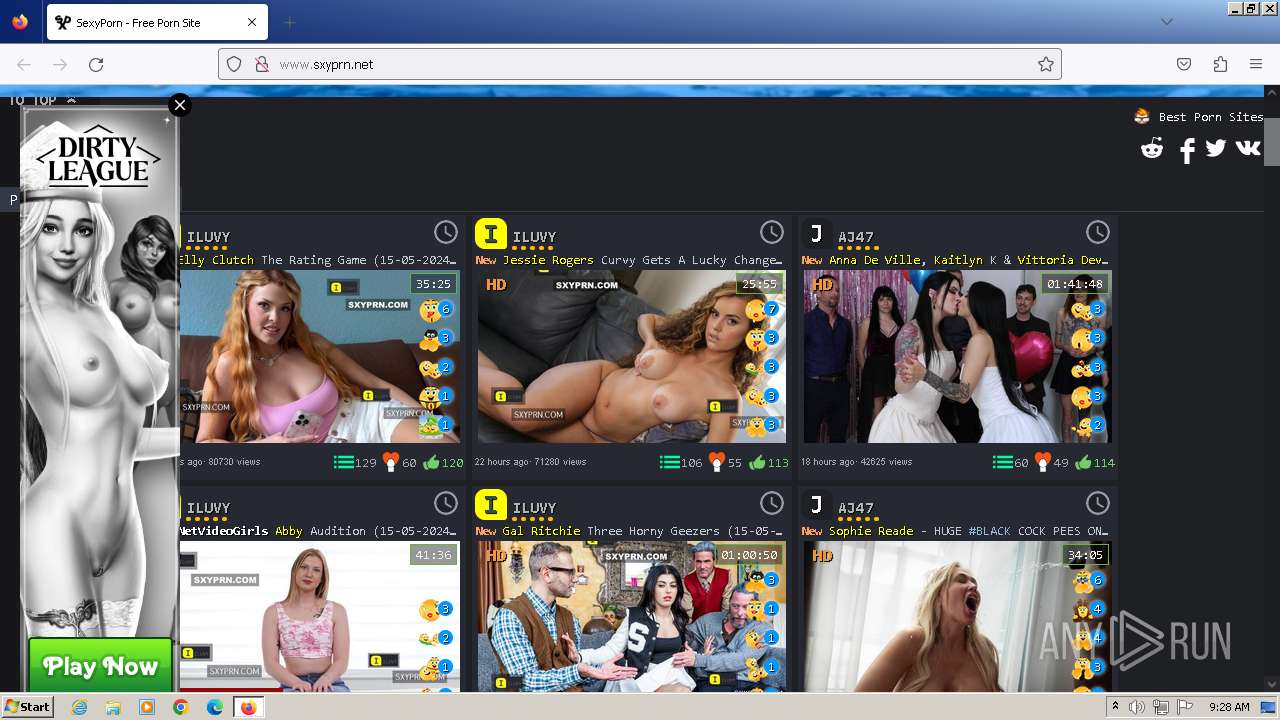Click the green Play Now button

click(x=100, y=666)
